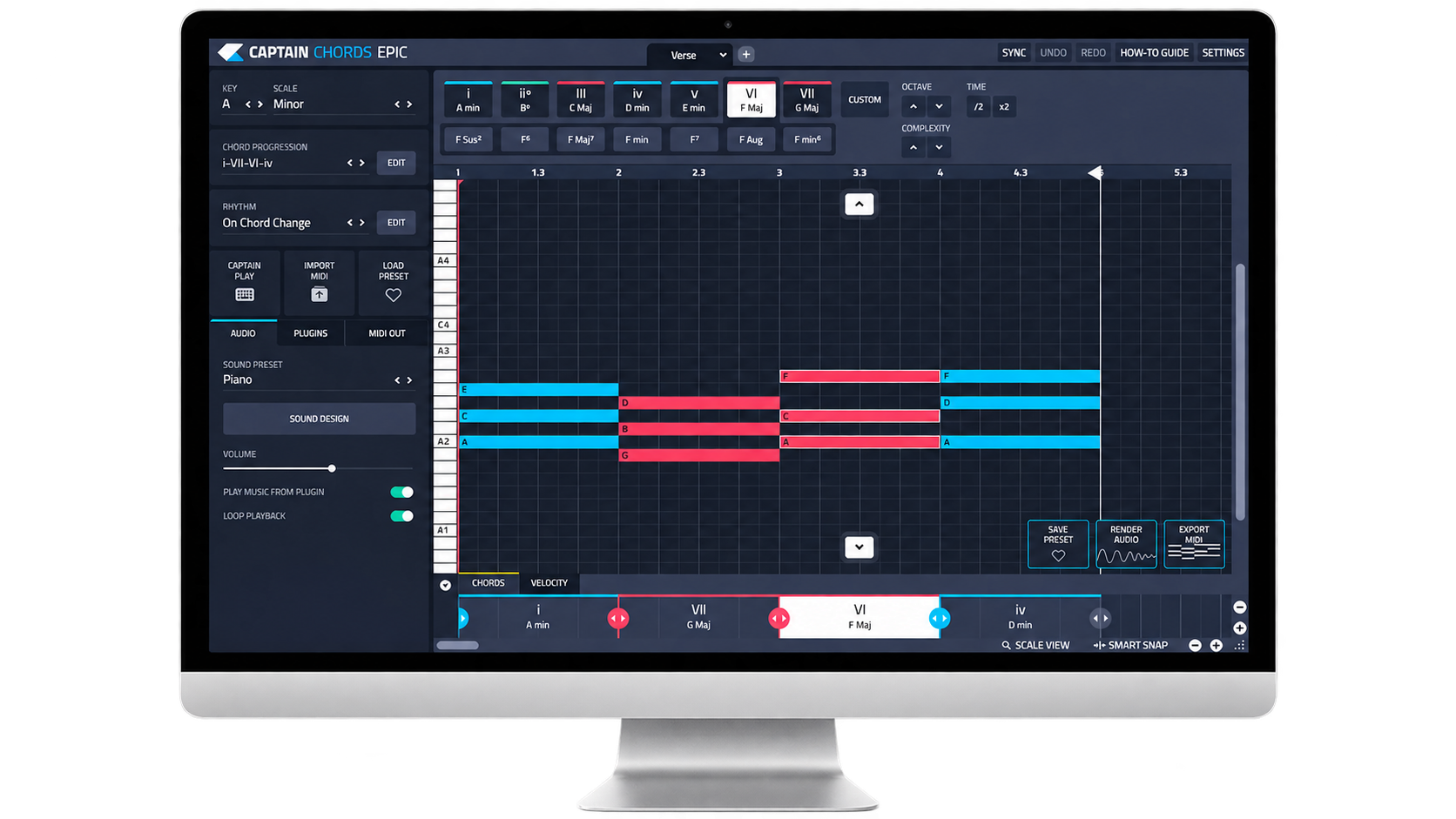
Task: Select the G Maj chord block in timeline
Action: (x=698, y=617)
